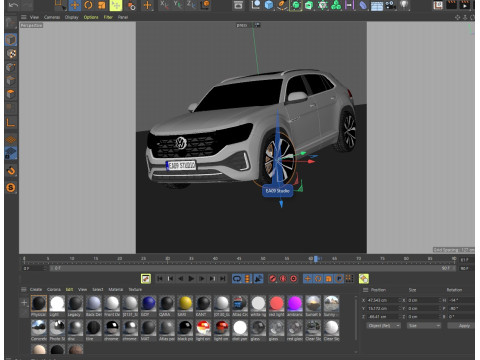Open the viewport Options menu

pyautogui.click(x=91, y=17)
